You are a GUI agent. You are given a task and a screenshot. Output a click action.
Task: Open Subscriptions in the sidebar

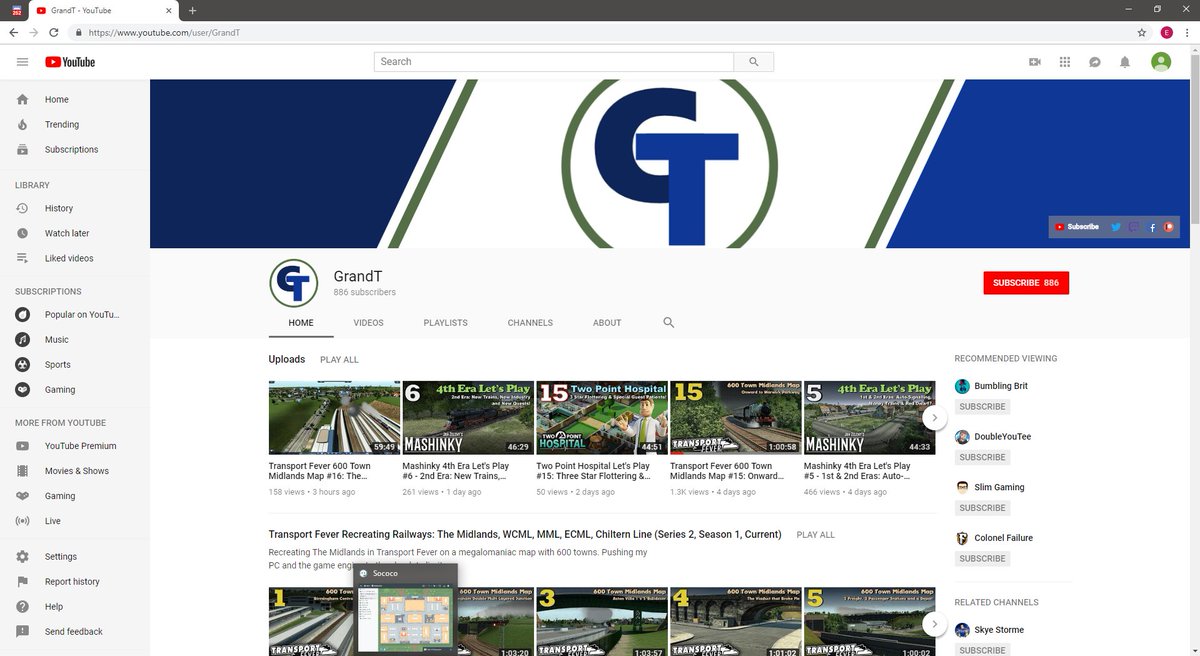click(x=75, y=150)
